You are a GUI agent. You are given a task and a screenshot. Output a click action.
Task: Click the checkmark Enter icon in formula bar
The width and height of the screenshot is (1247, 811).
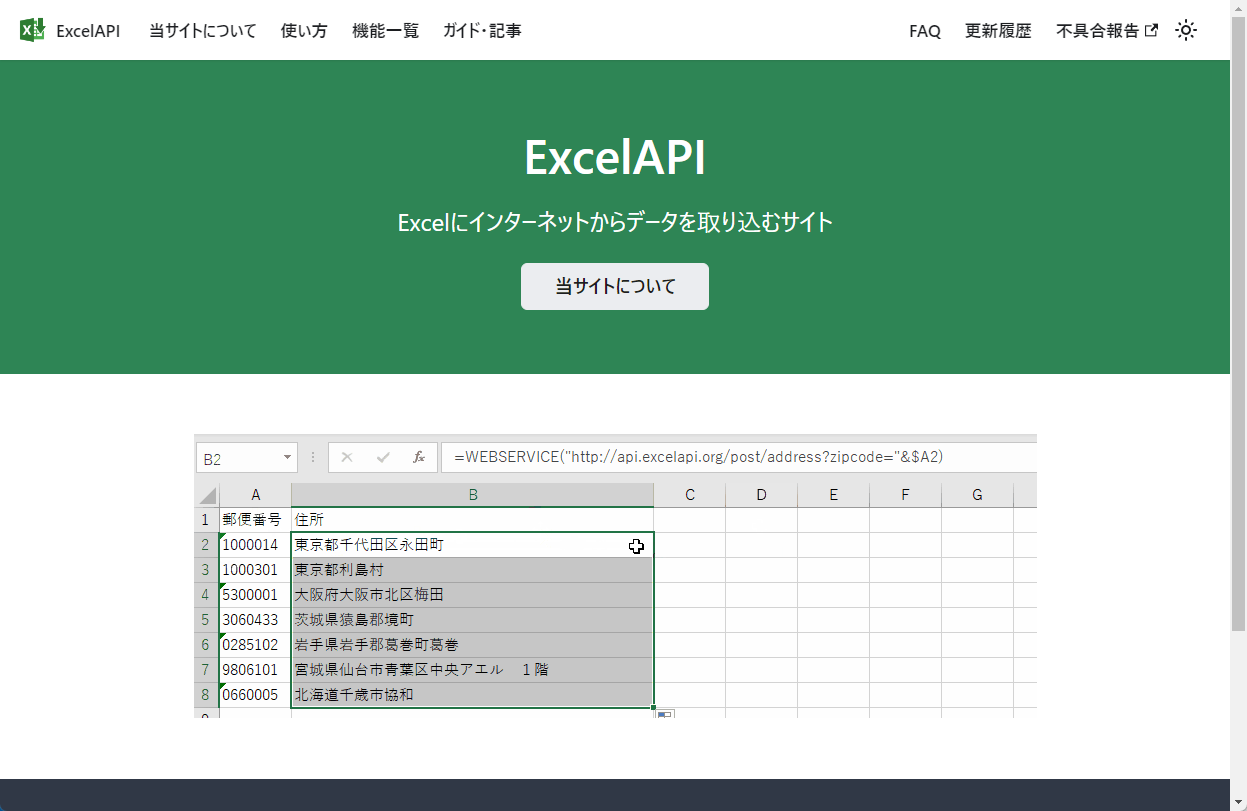point(383,457)
